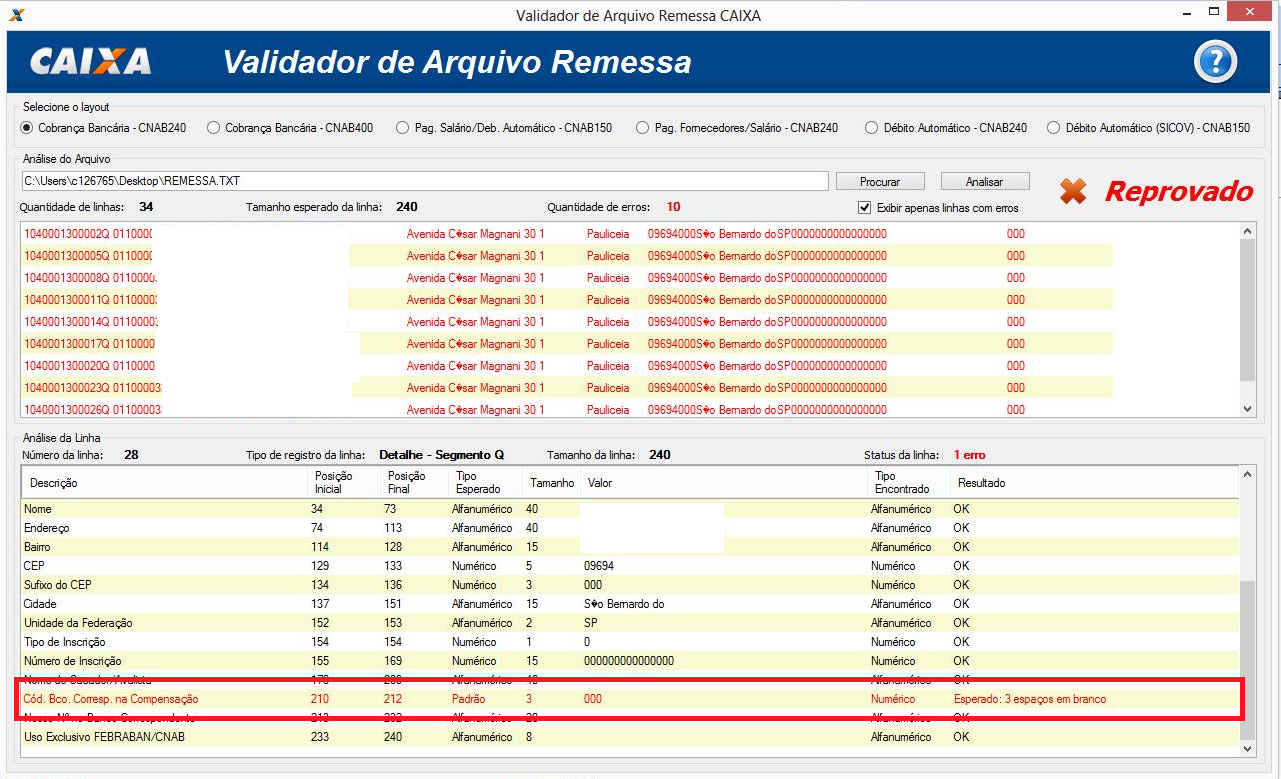Image resolution: width=1281 pixels, height=779 pixels.
Task: Click 'Detalhe - Segmento Q' record type text
Action: (x=441, y=454)
